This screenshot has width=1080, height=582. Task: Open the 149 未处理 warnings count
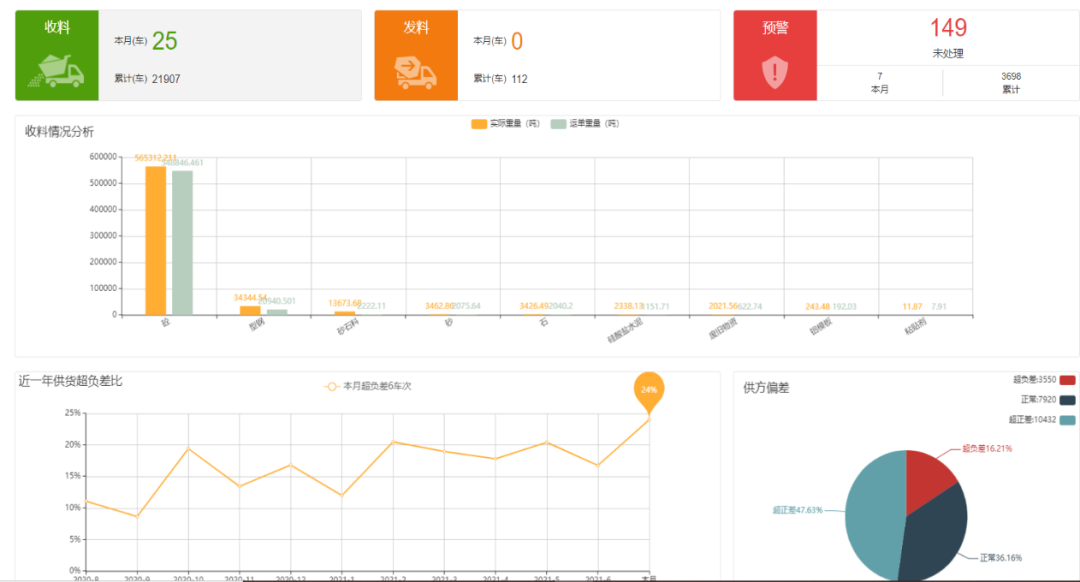click(x=948, y=37)
